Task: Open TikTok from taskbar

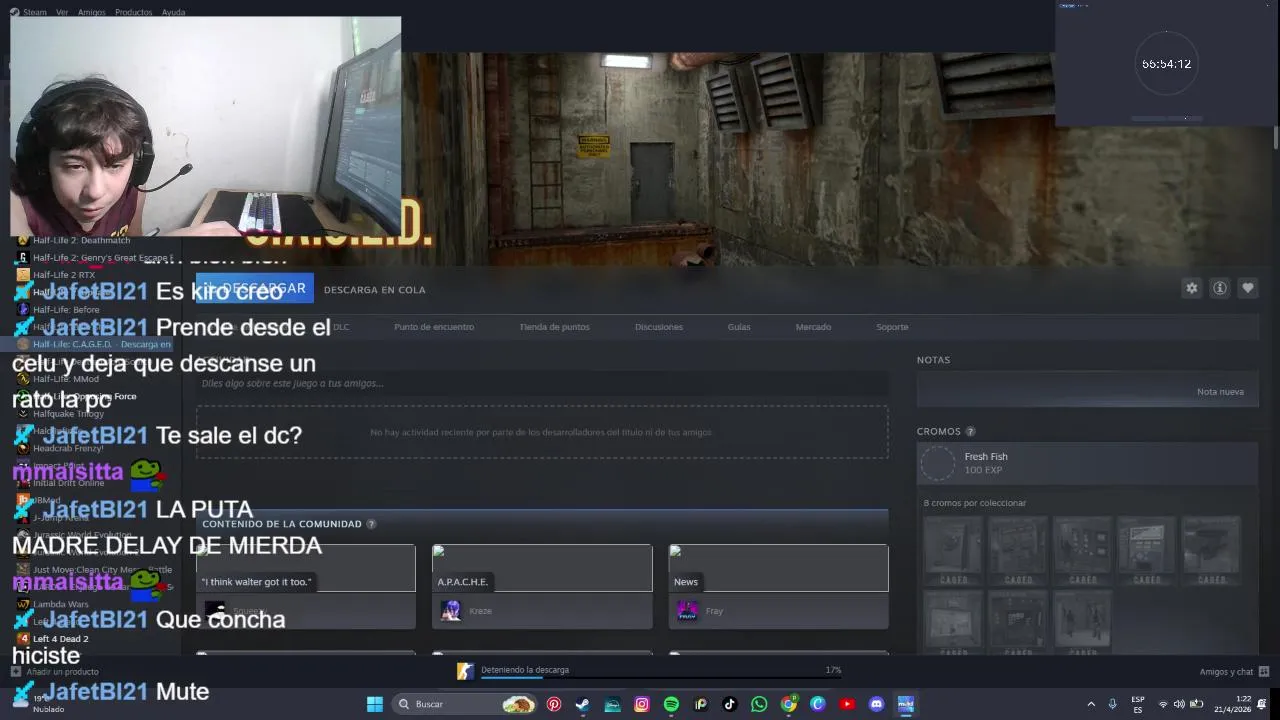Action: coord(730,704)
